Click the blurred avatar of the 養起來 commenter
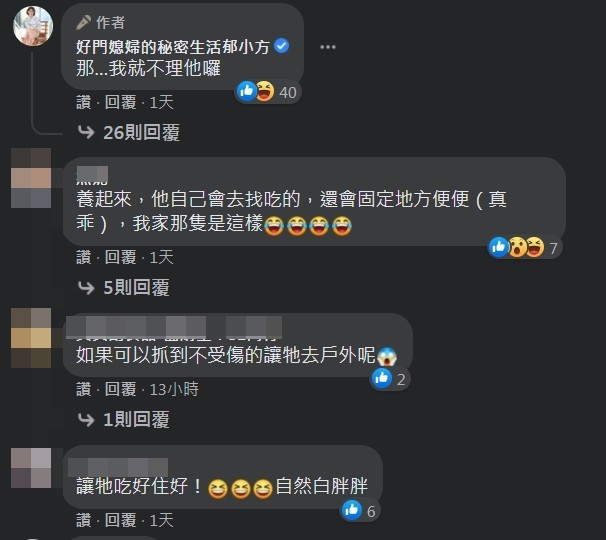This screenshot has width=606, height=540. tap(31, 178)
